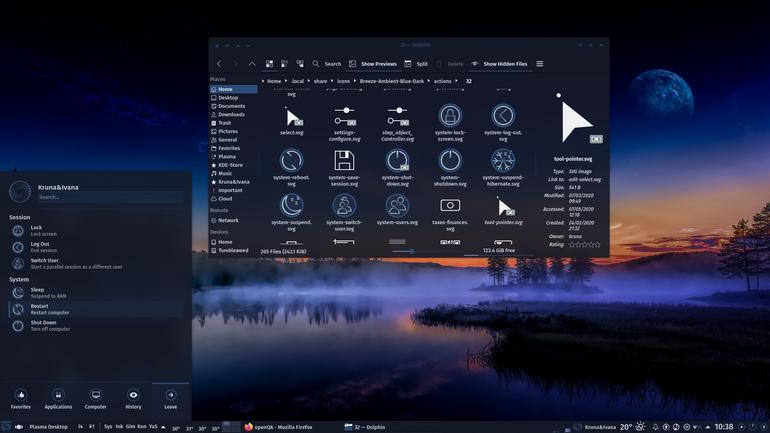Screen dimensions: 770x433
Task: Select the system-reboot.svg file icon
Action: point(291,161)
